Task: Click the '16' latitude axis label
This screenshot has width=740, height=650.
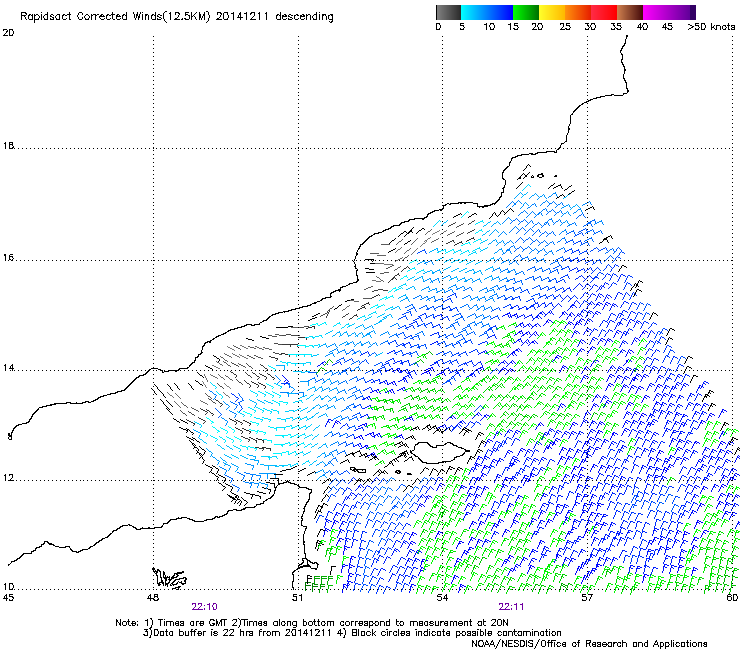Action: pyautogui.click(x=8, y=258)
